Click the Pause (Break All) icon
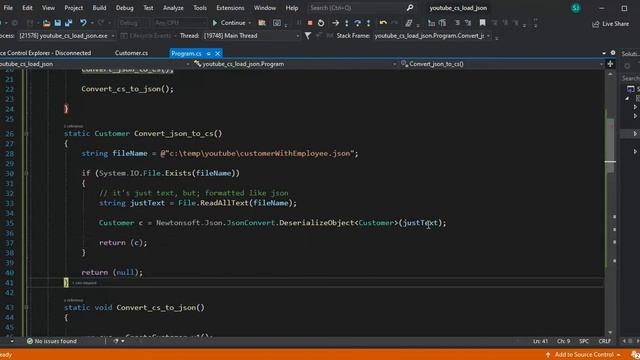 point(299,23)
